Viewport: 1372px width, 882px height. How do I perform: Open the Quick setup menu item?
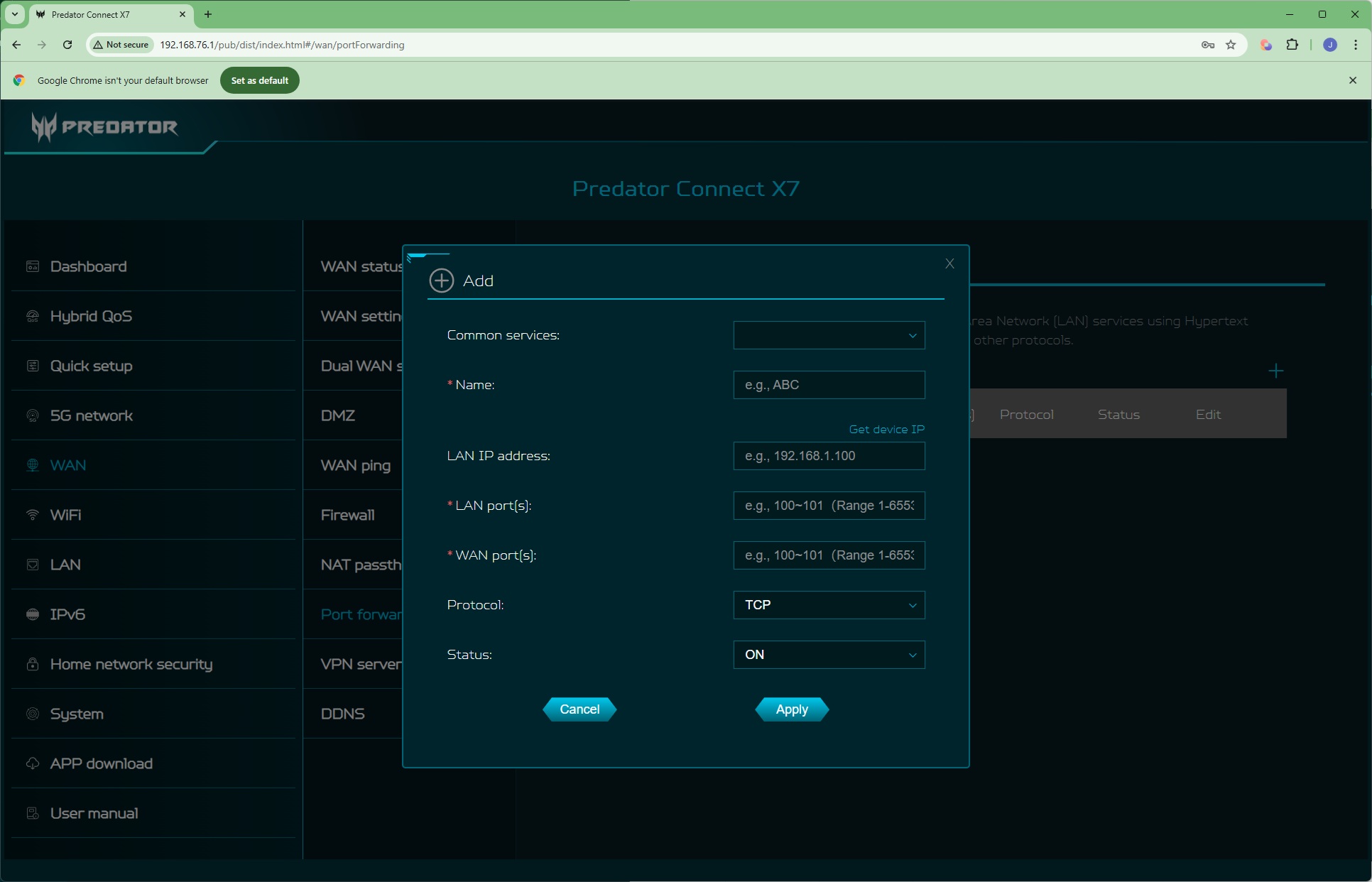coord(91,366)
